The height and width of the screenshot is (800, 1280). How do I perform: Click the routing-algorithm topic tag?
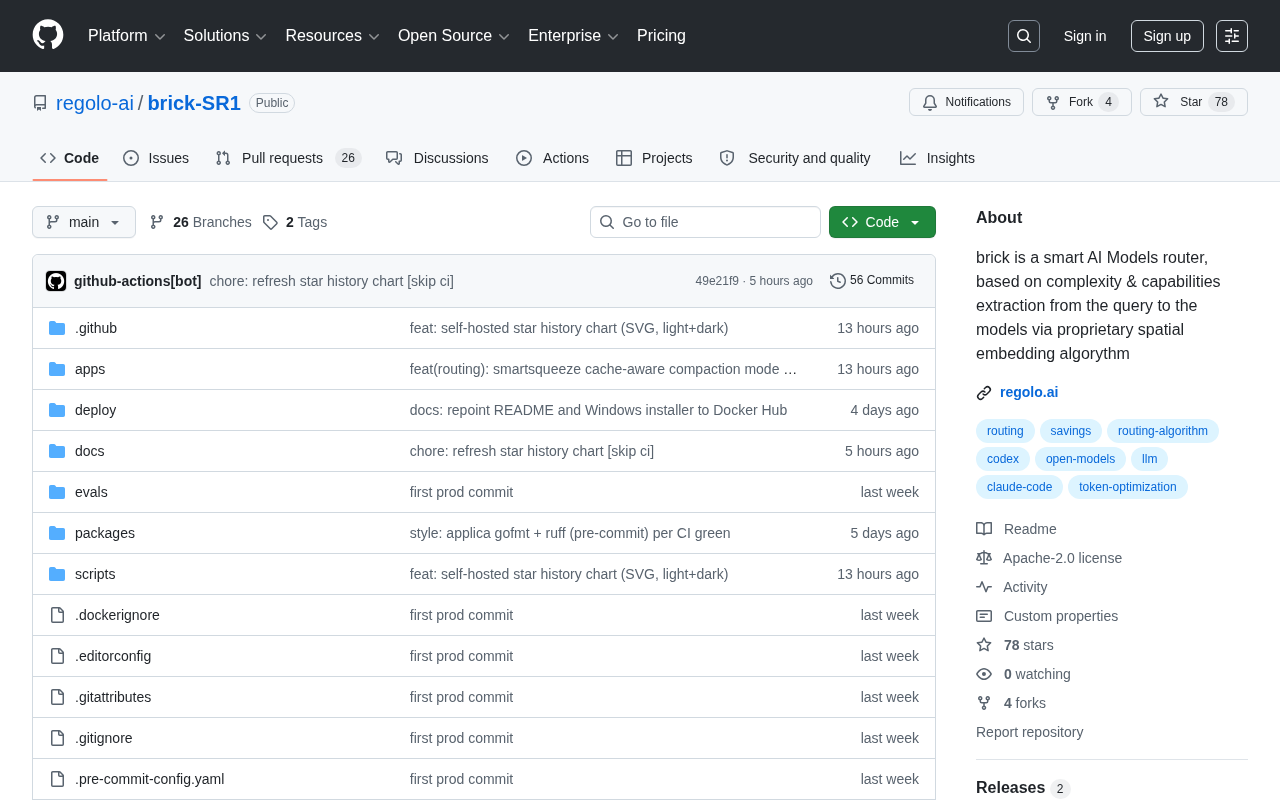1163,431
